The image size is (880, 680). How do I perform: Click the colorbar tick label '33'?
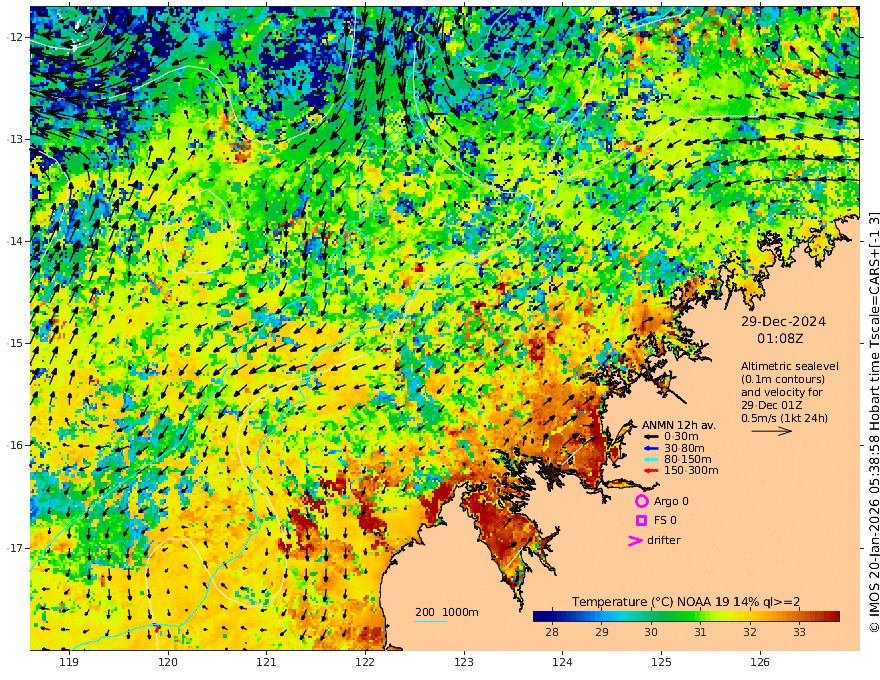pyautogui.click(x=799, y=632)
